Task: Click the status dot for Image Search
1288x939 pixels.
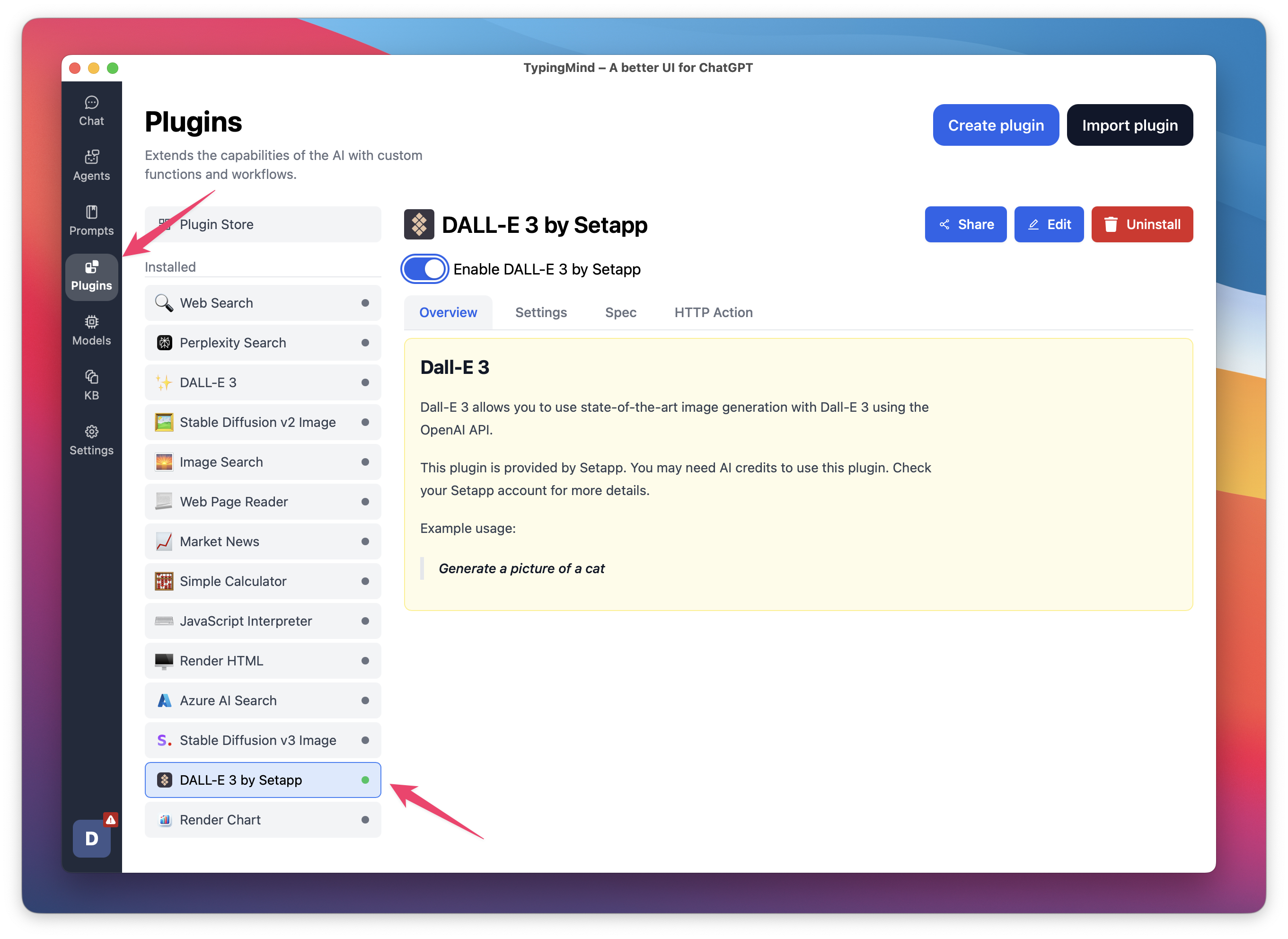Action: pyautogui.click(x=365, y=462)
